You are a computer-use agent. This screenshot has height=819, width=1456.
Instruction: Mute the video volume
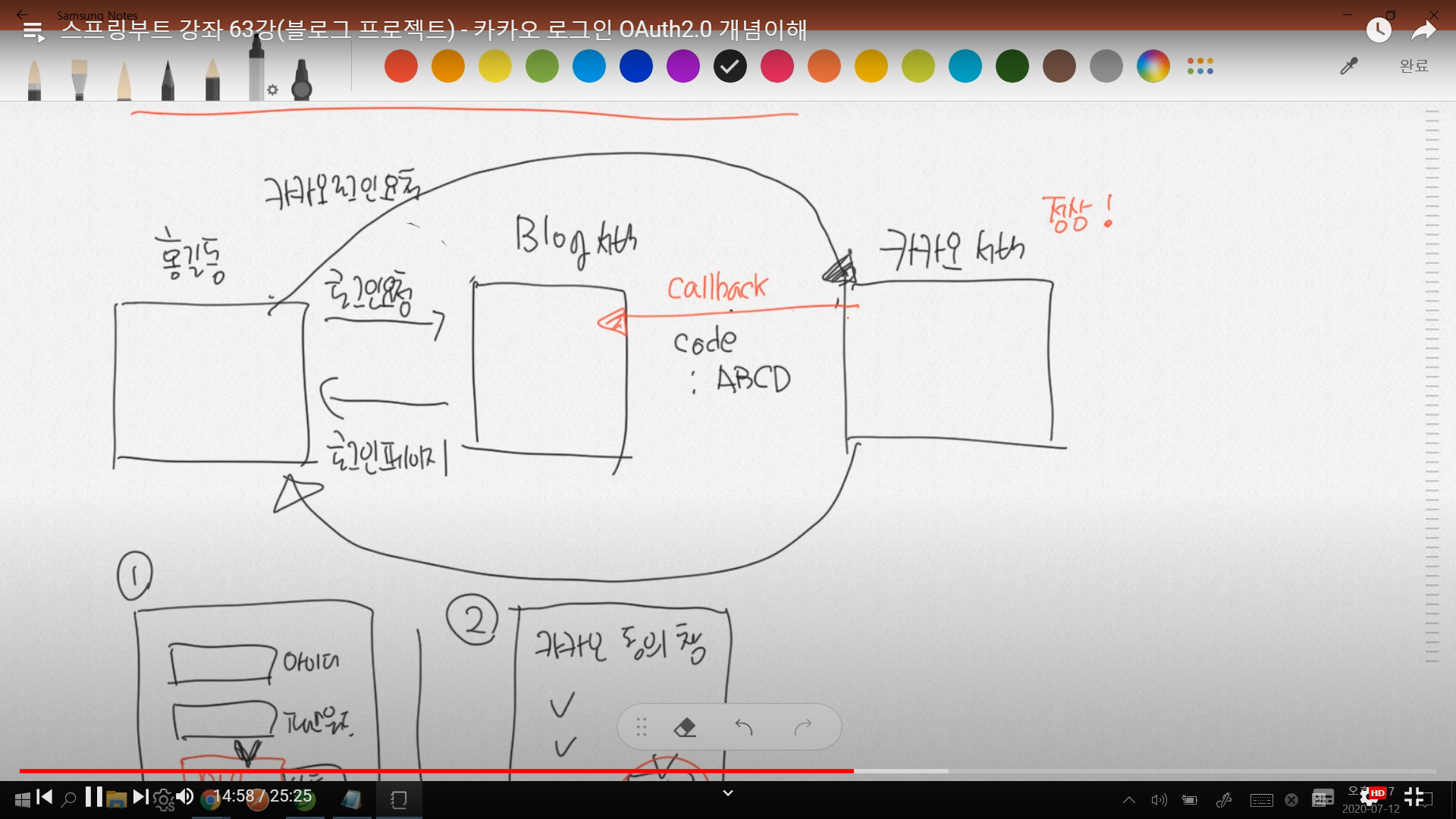click(x=185, y=797)
